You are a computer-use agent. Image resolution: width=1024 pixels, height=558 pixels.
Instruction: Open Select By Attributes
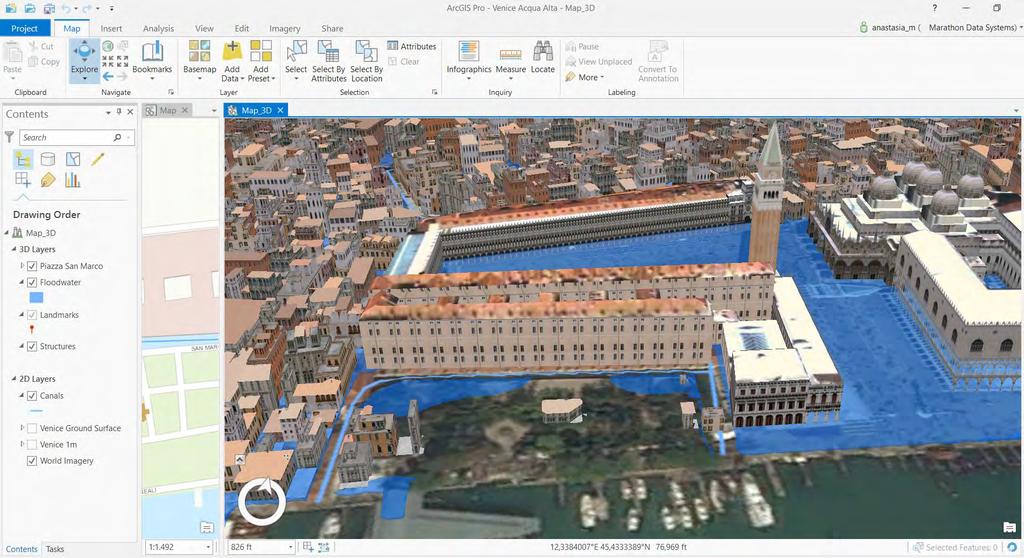[328, 60]
